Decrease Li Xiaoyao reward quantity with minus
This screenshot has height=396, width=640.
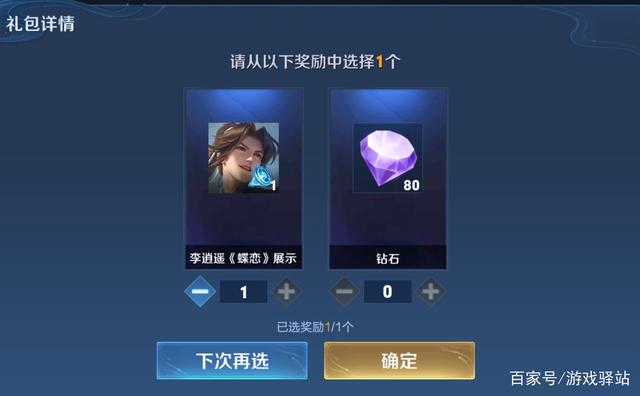pyautogui.click(x=200, y=291)
